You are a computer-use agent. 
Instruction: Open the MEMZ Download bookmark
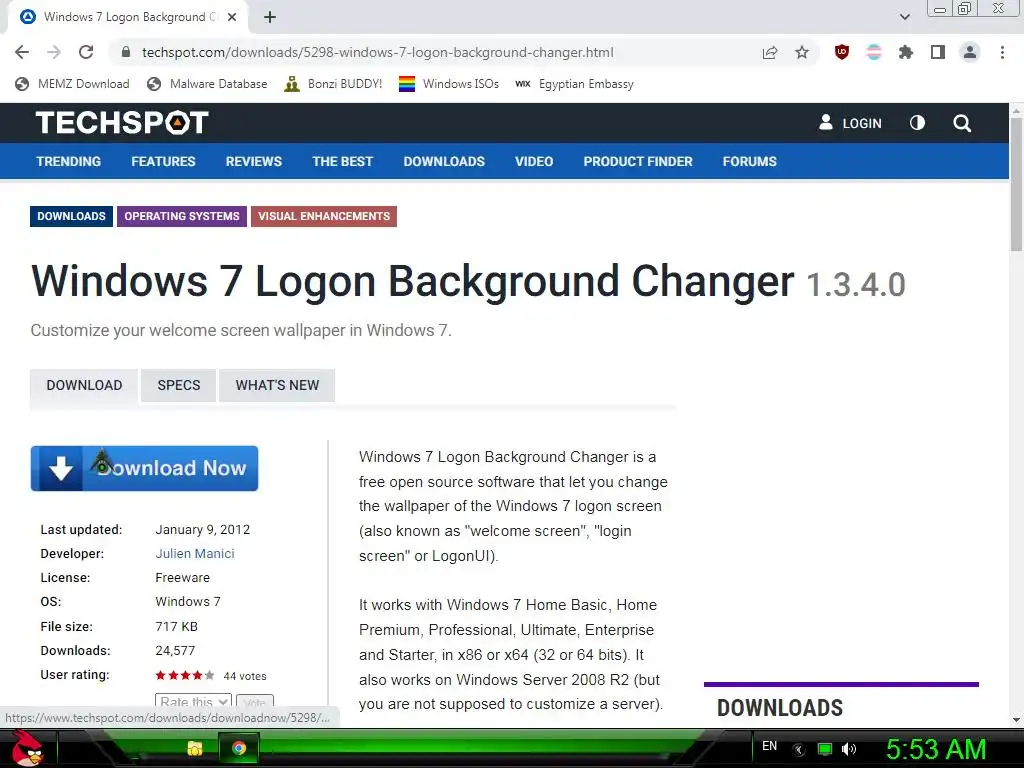click(x=72, y=84)
